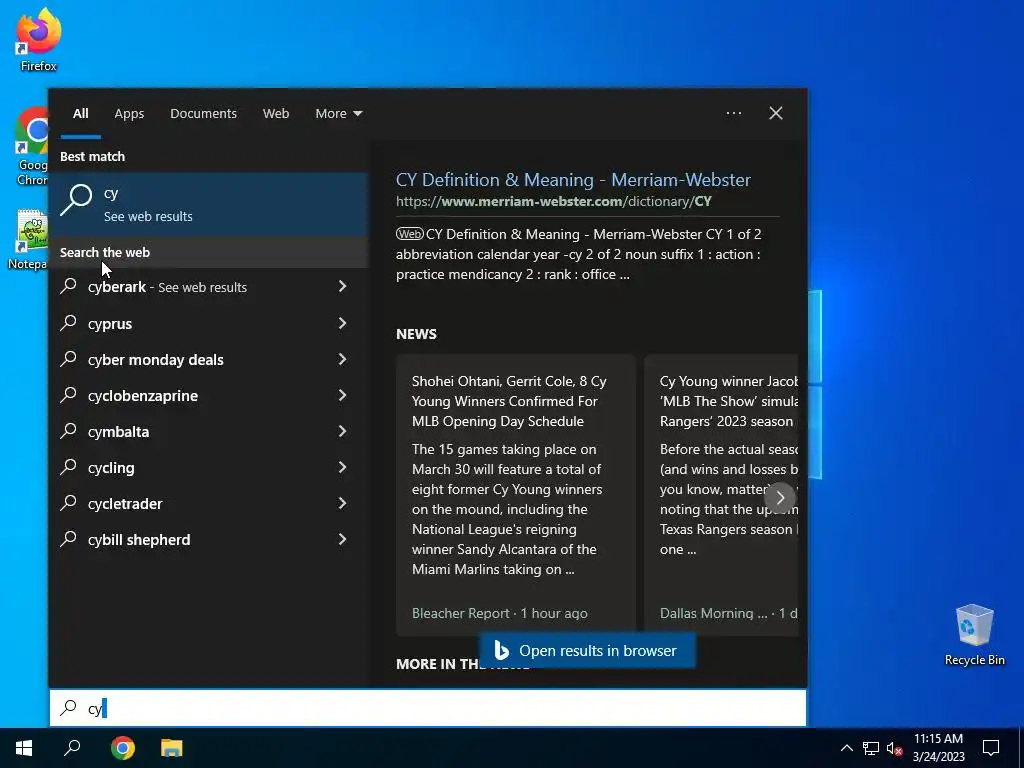The height and width of the screenshot is (768, 1024).
Task: Click the magnifier icon beside 'cy' best match
Action: [x=76, y=200]
